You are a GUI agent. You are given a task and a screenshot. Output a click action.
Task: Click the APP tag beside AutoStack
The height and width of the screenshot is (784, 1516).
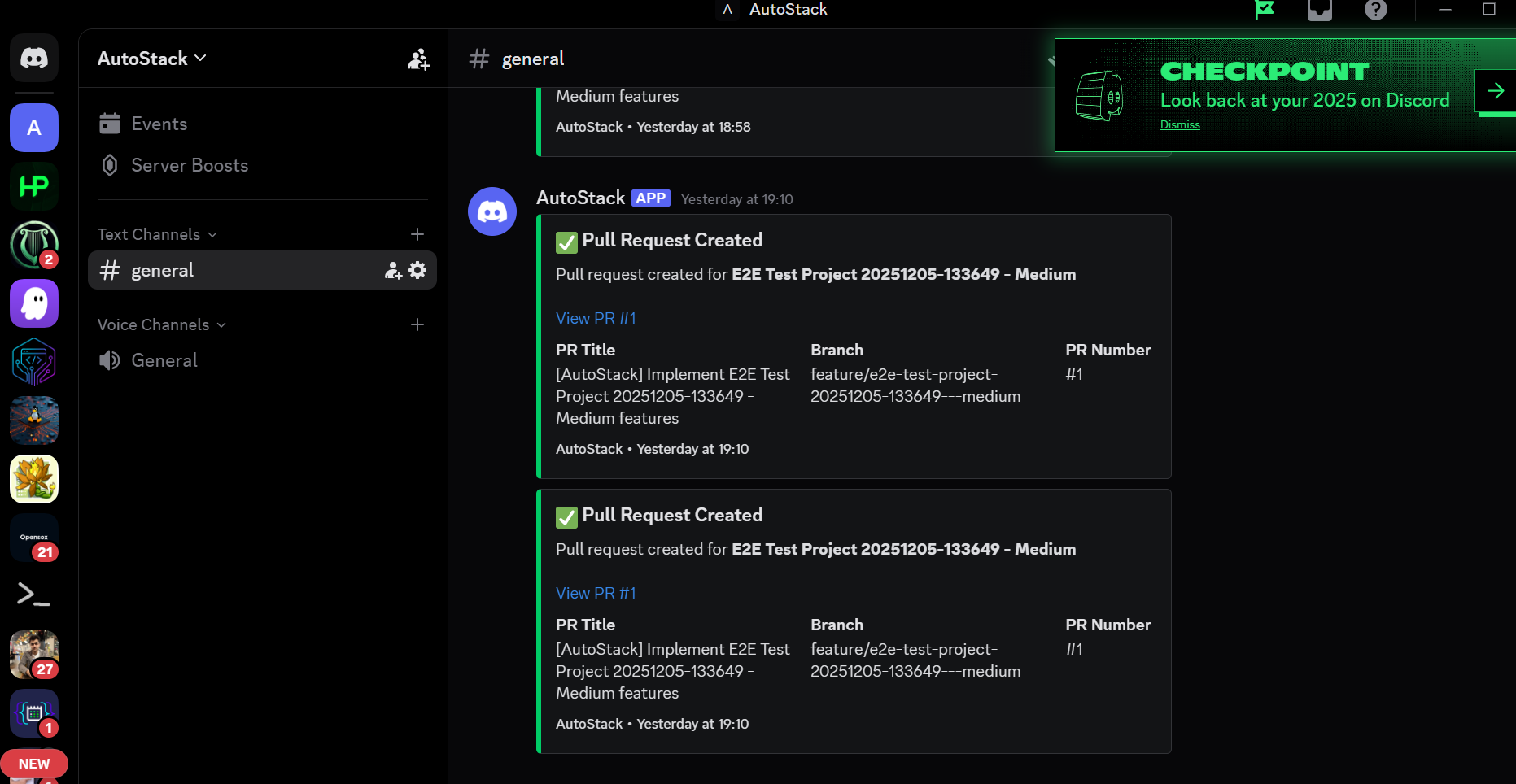click(x=651, y=198)
